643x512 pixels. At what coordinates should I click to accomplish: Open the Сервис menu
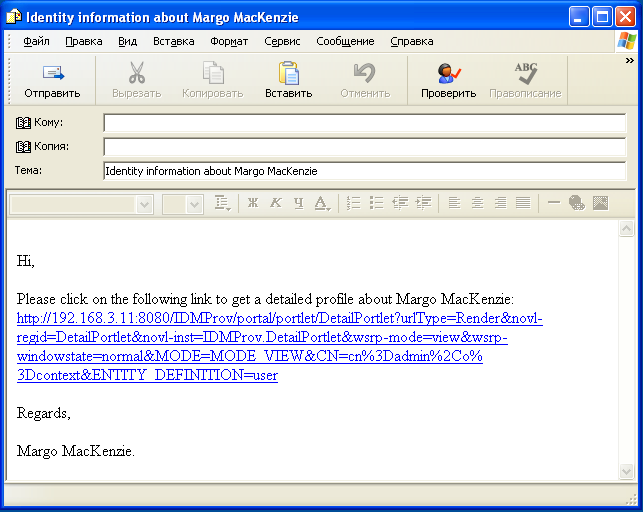click(282, 41)
